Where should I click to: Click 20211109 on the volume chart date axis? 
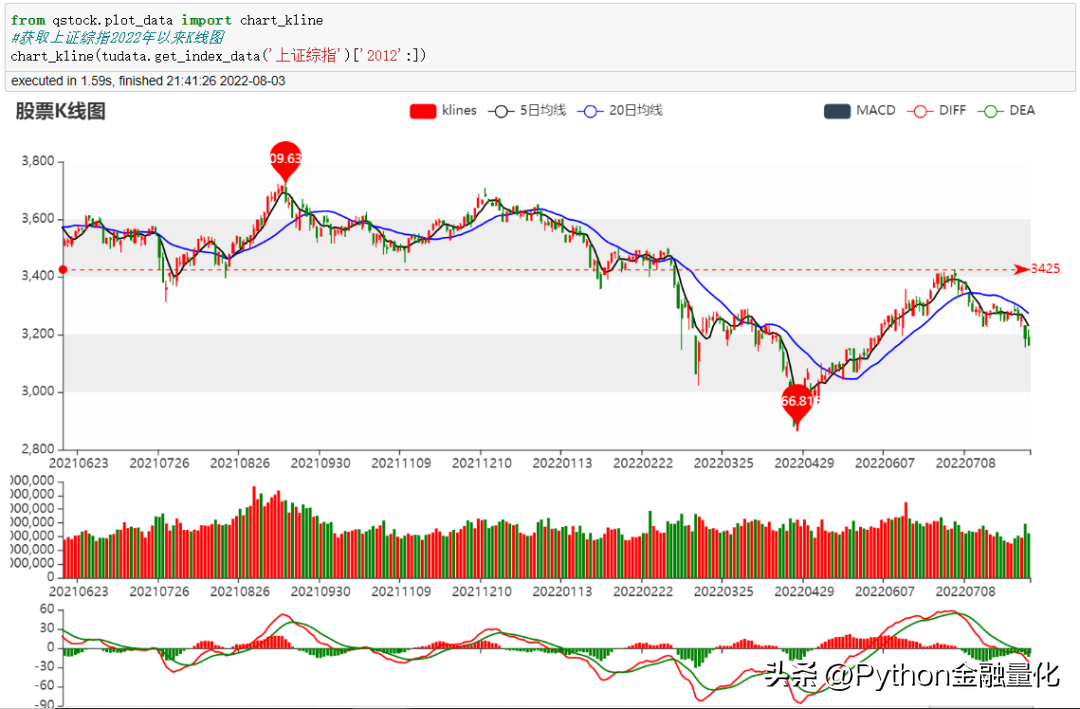[x=401, y=591]
